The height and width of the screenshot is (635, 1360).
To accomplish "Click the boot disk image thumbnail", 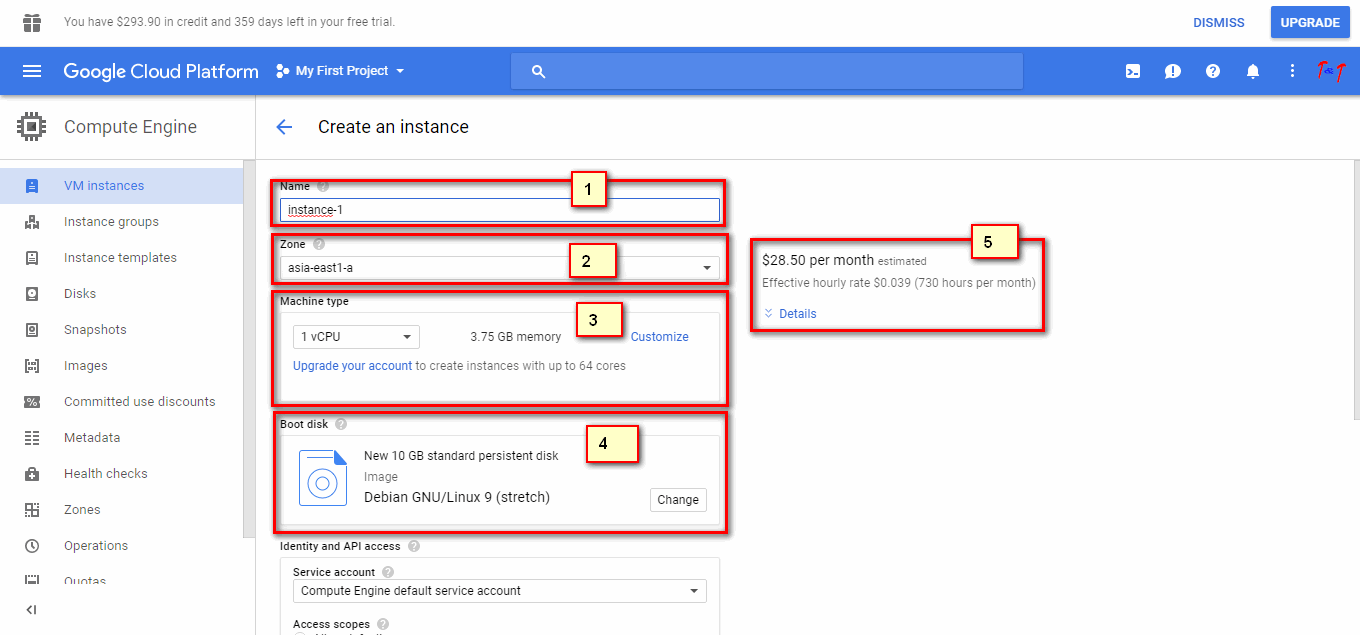I will coord(323,477).
